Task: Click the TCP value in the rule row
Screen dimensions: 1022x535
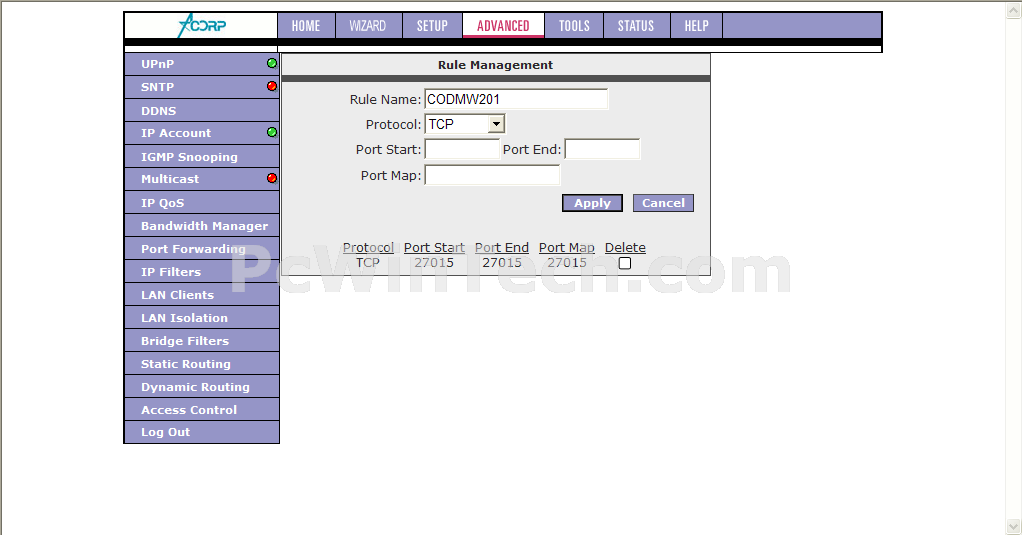Action: [368, 263]
